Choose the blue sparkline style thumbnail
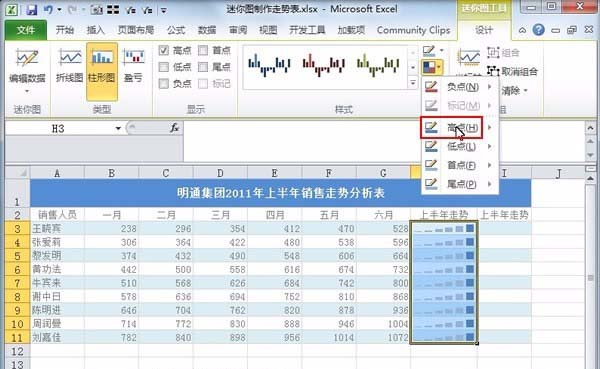The image size is (600, 369). (x=269, y=65)
